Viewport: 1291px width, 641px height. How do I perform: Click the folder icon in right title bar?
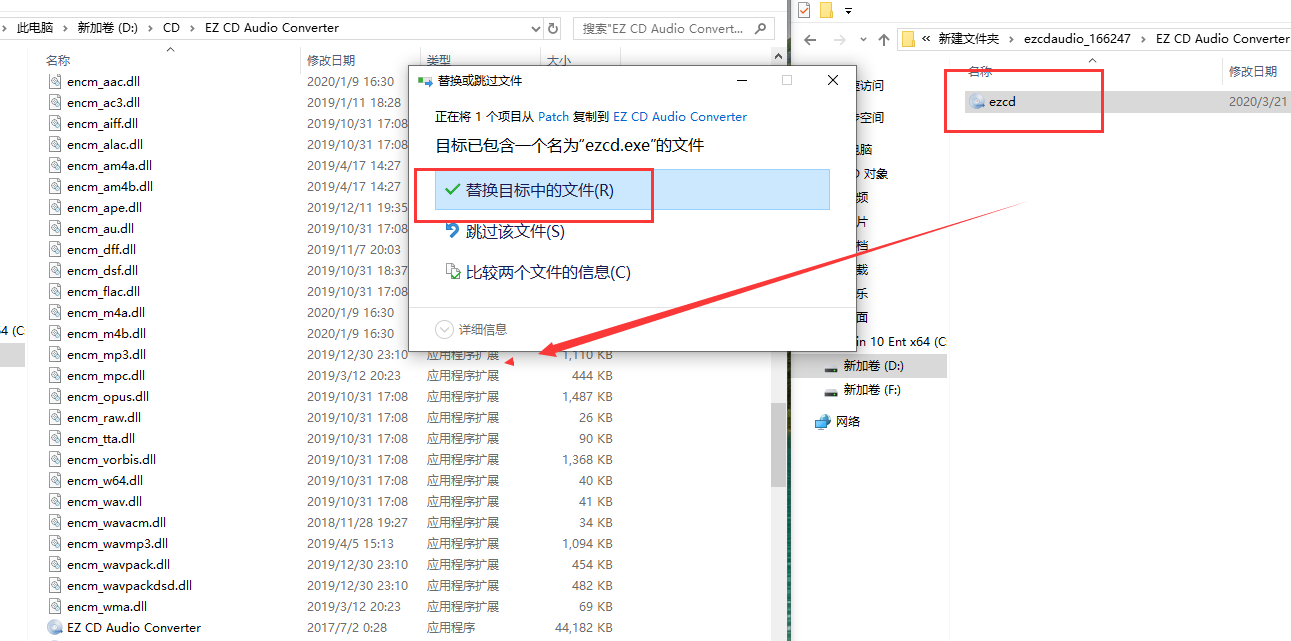[826, 10]
